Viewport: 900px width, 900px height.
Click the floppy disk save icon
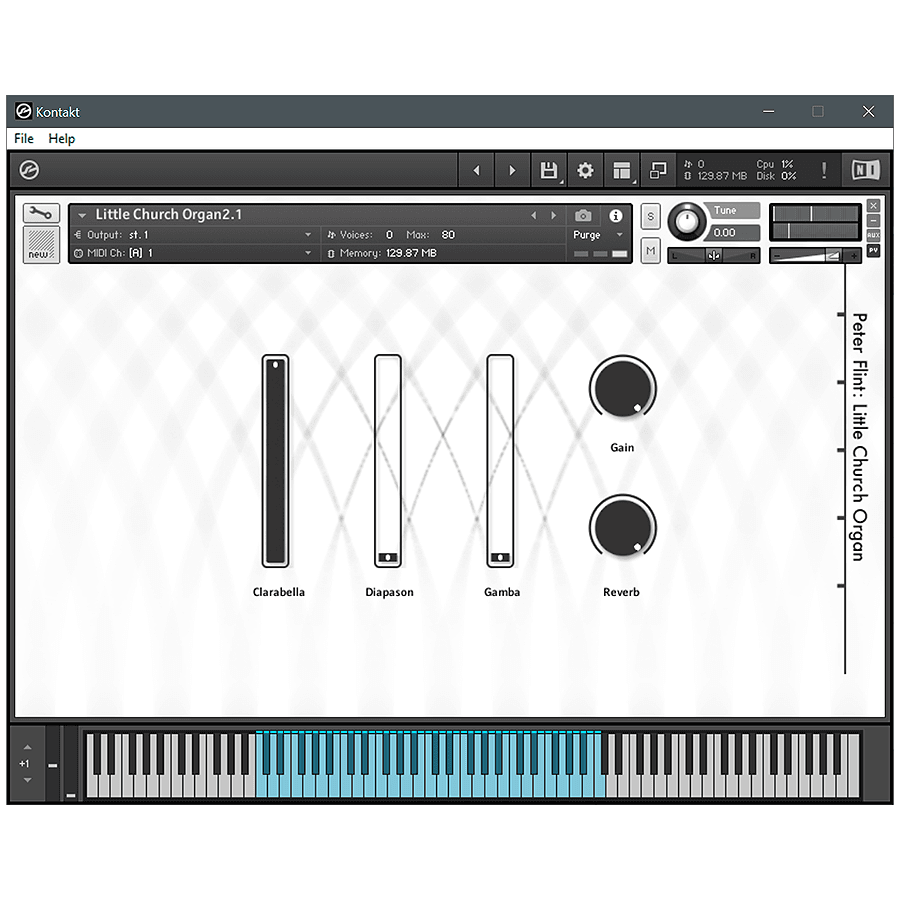click(x=549, y=170)
